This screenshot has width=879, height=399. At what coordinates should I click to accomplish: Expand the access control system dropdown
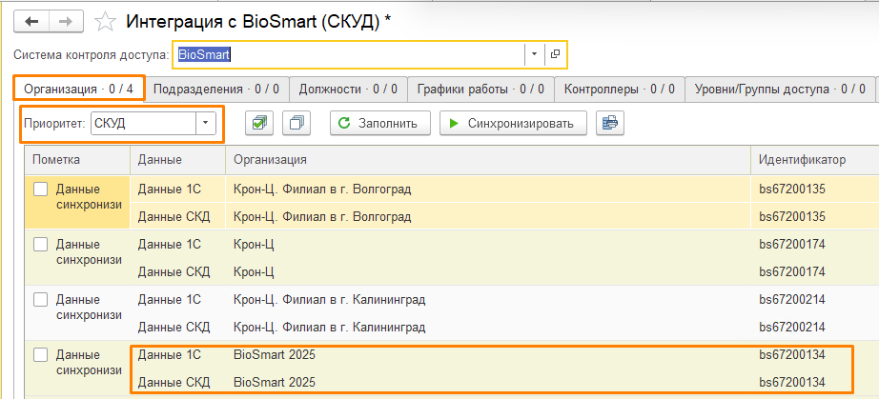click(x=534, y=54)
